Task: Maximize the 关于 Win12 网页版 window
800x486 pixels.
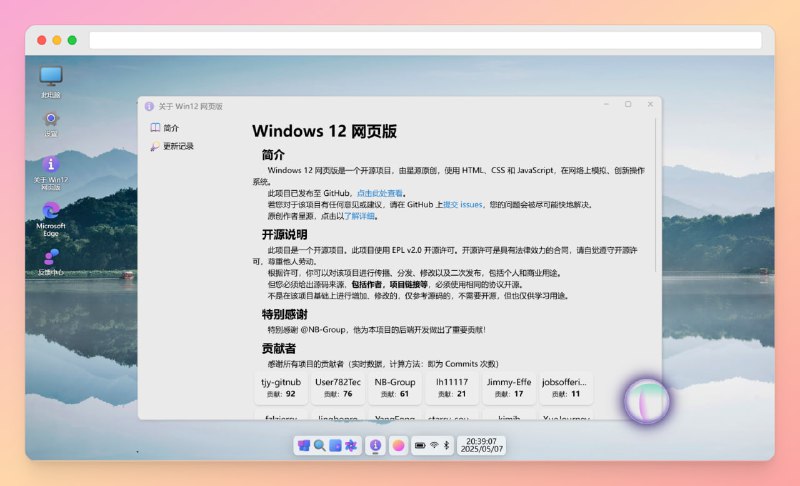Action: [x=628, y=104]
